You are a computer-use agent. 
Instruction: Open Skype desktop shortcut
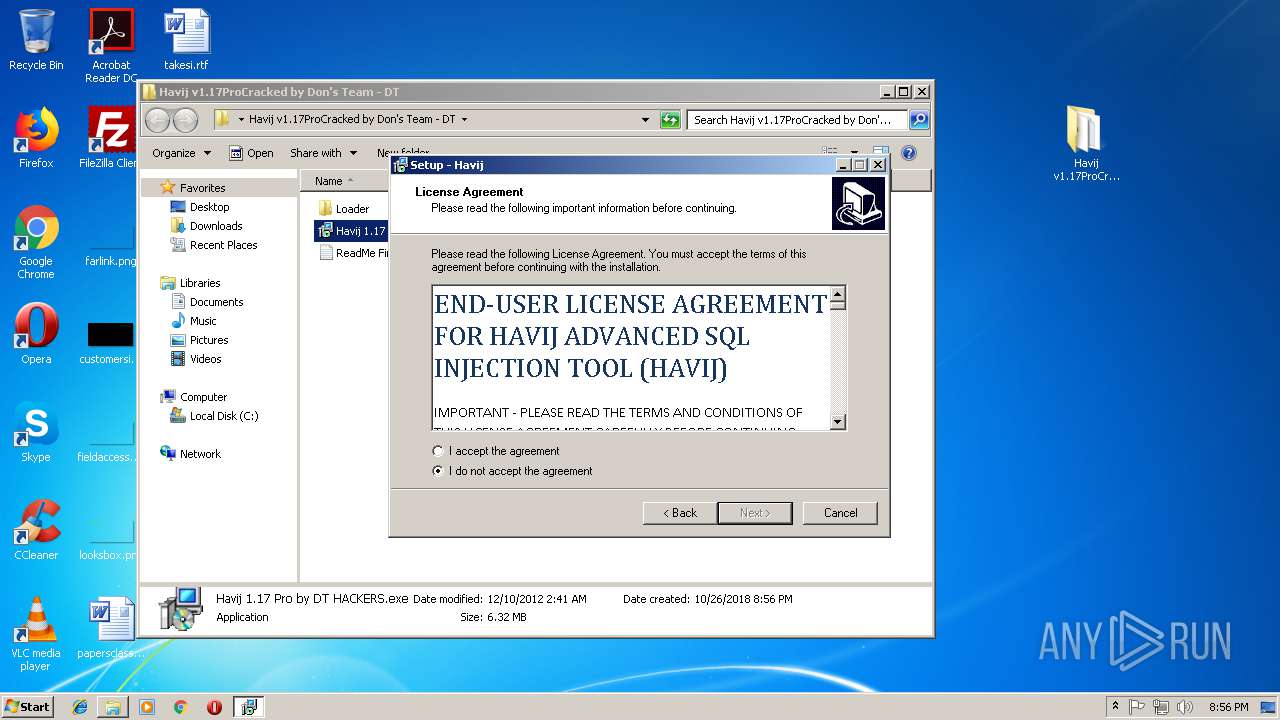click(x=36, y=431)
